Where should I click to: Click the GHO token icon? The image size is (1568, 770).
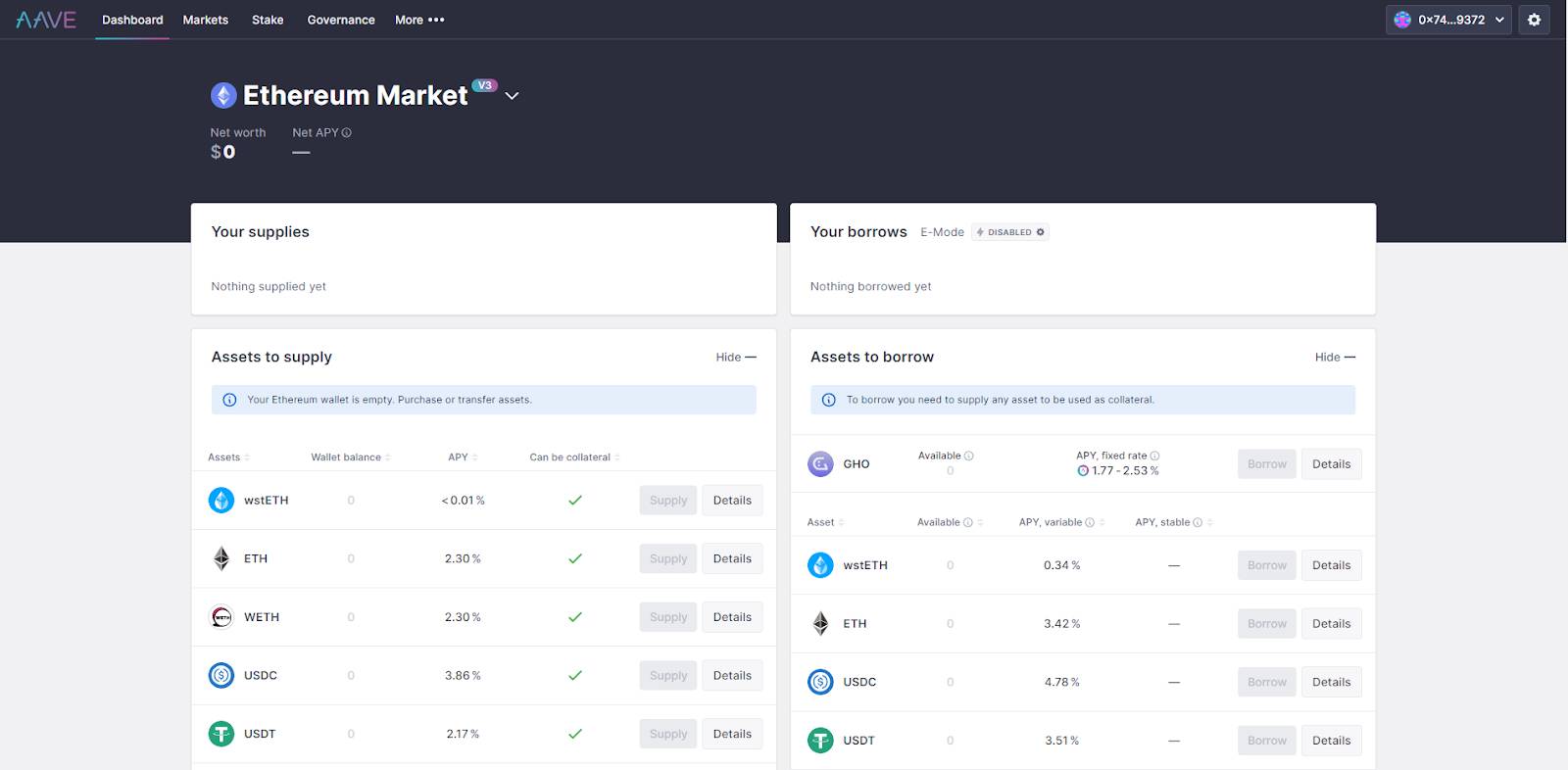(820, 464)
